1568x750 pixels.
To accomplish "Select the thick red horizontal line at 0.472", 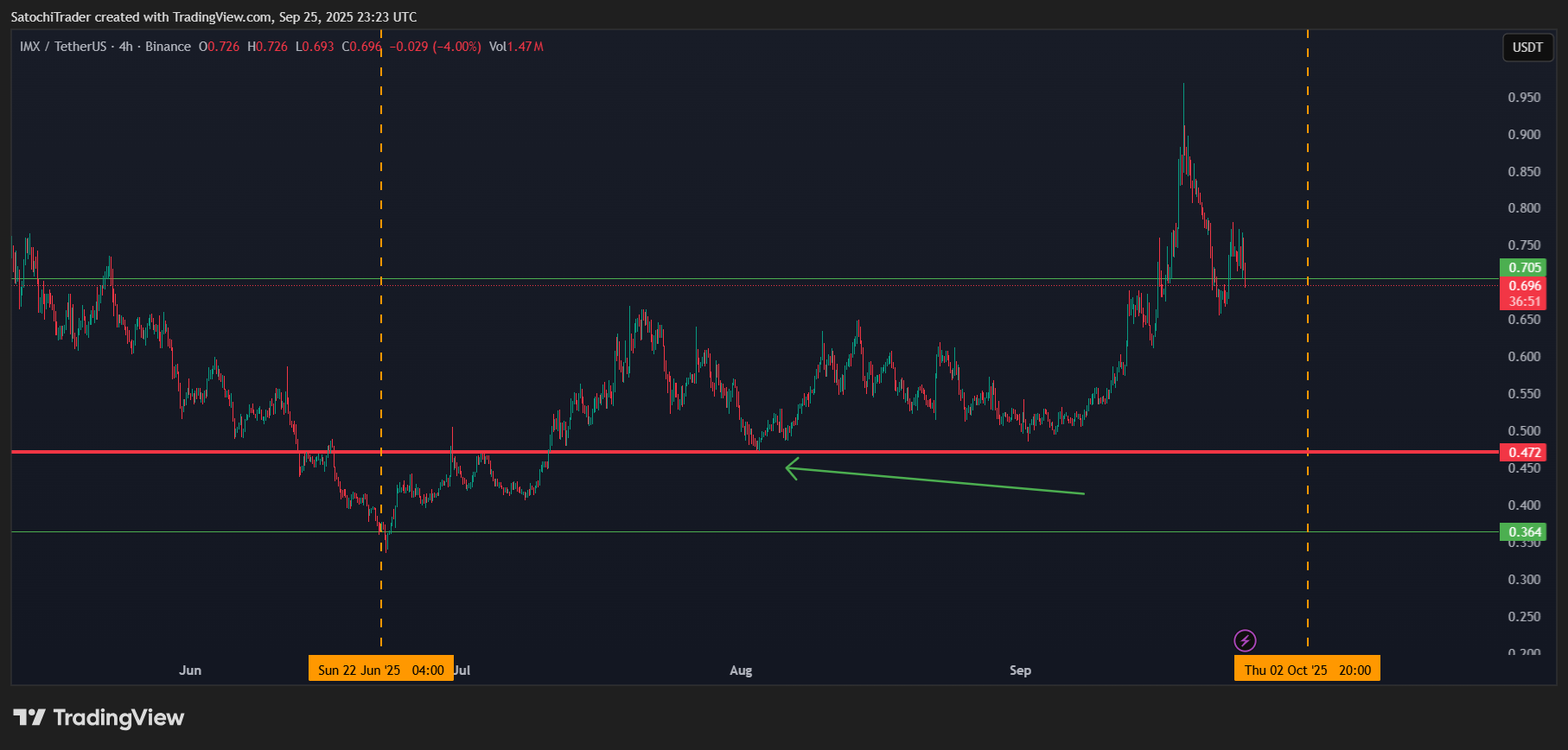I will point(755,452).
